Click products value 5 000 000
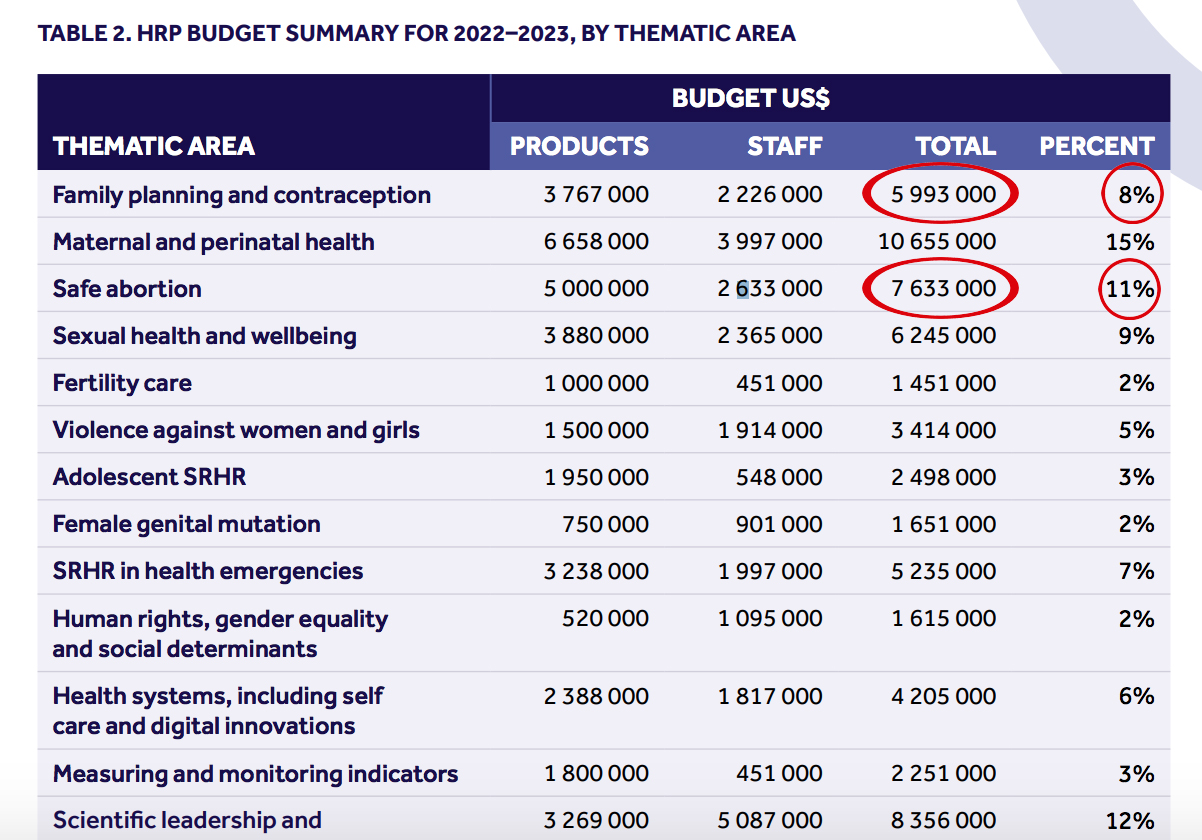The image size is (1202, 840). (x=596, y=289)
